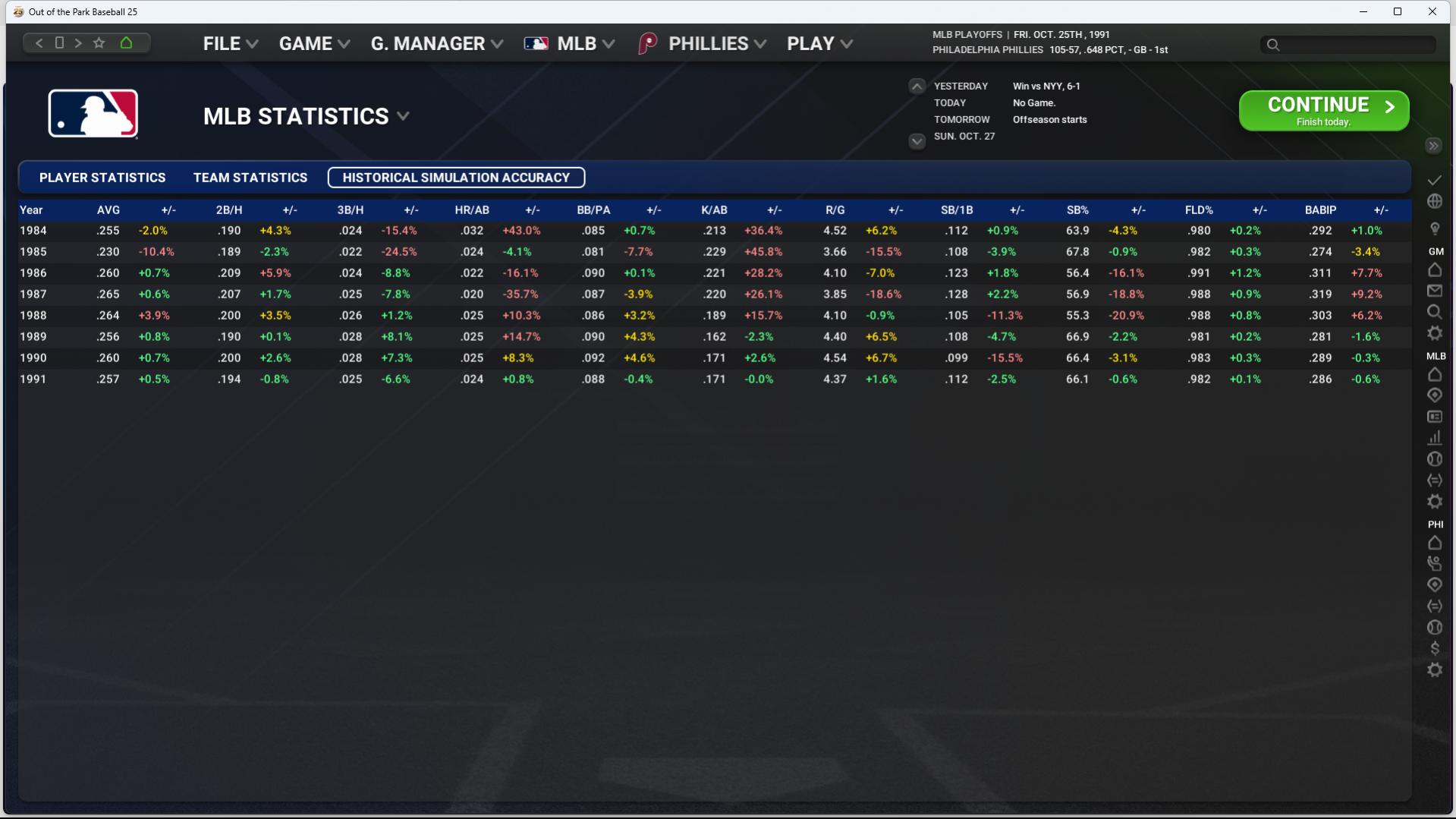This screenshot has width=1456, height=819.
Task: Open the G. MANAGER menu
Action: click(x=437, y=44)
